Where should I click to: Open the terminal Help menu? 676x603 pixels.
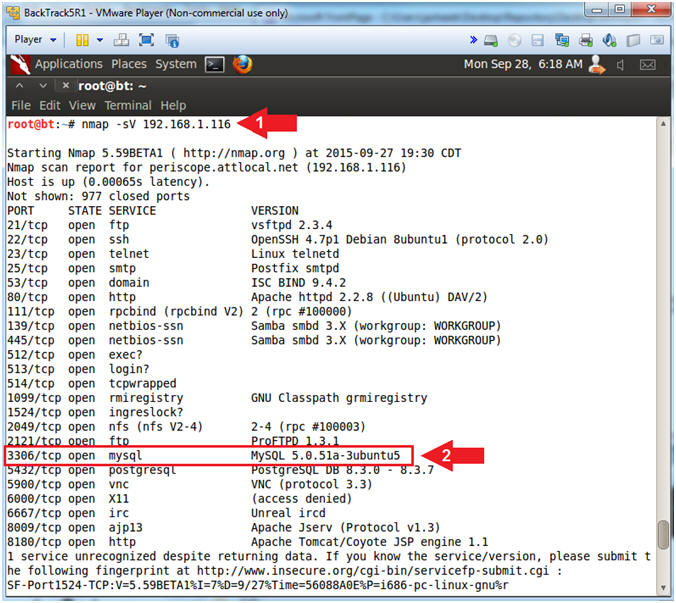(x=173, y=106)
